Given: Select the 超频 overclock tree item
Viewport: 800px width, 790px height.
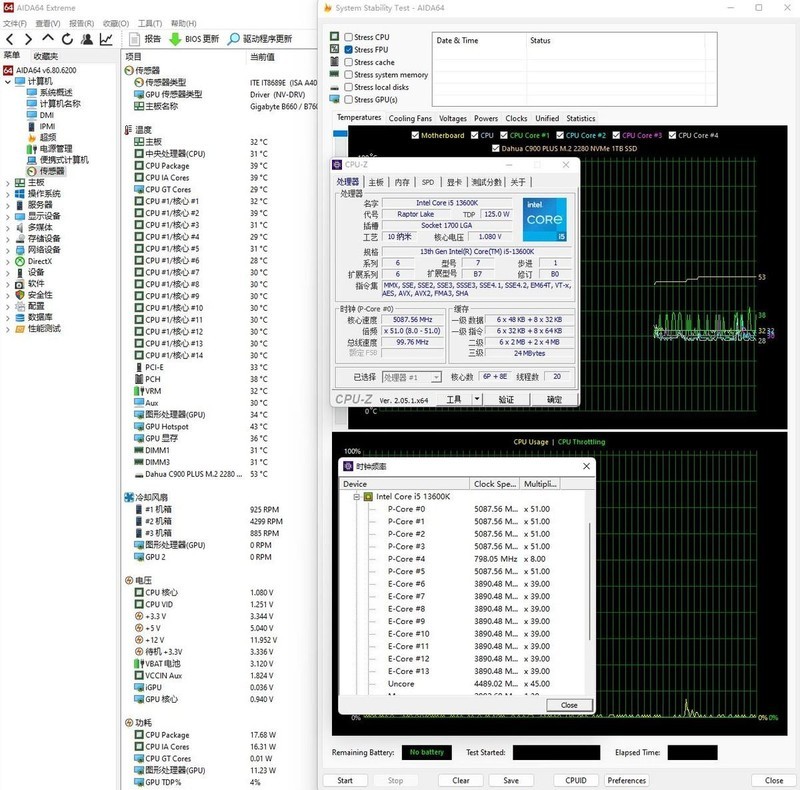Looking at the screenshot, I should [x=47, y=137].
